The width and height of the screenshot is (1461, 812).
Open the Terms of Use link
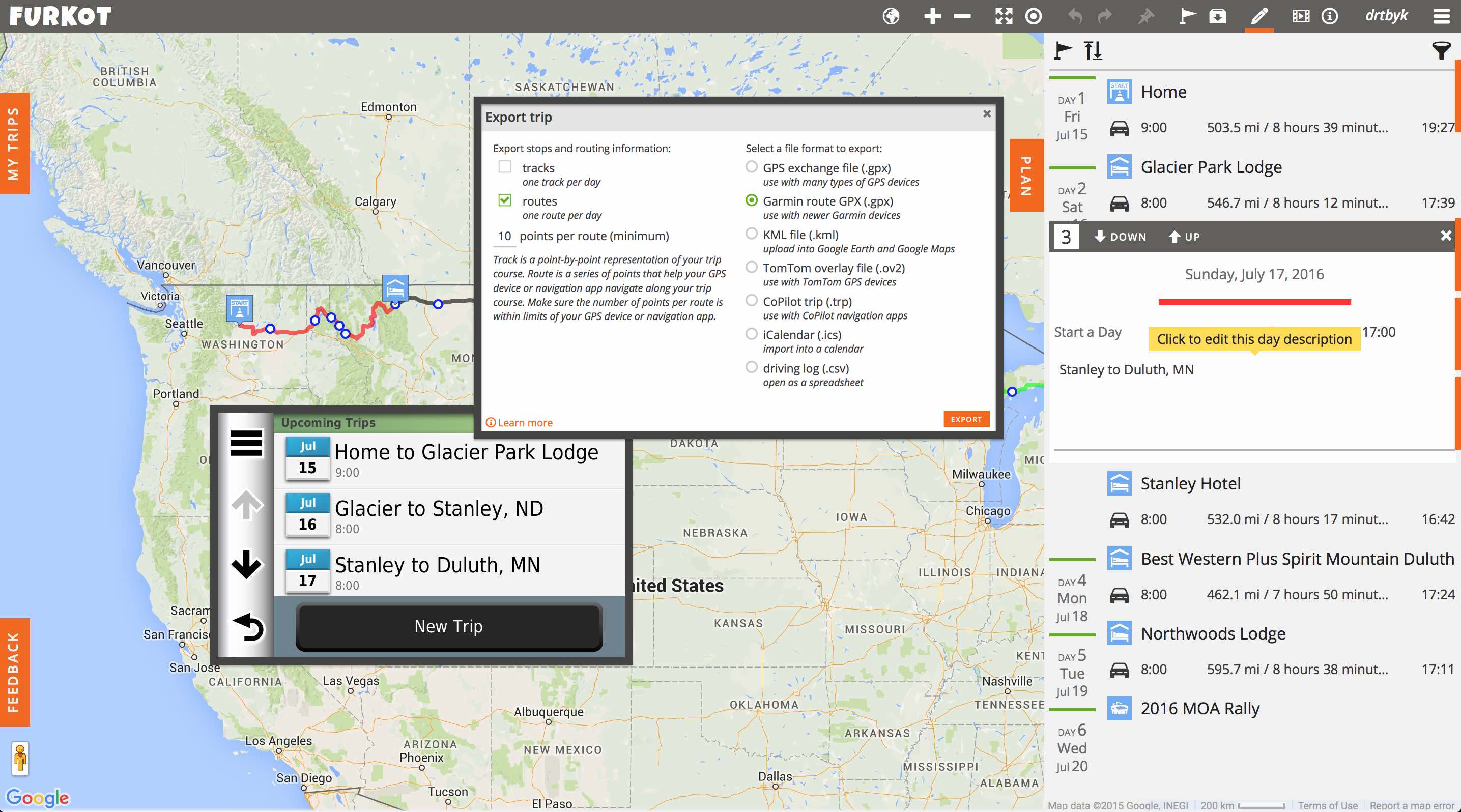click(x=1327, y=805)
